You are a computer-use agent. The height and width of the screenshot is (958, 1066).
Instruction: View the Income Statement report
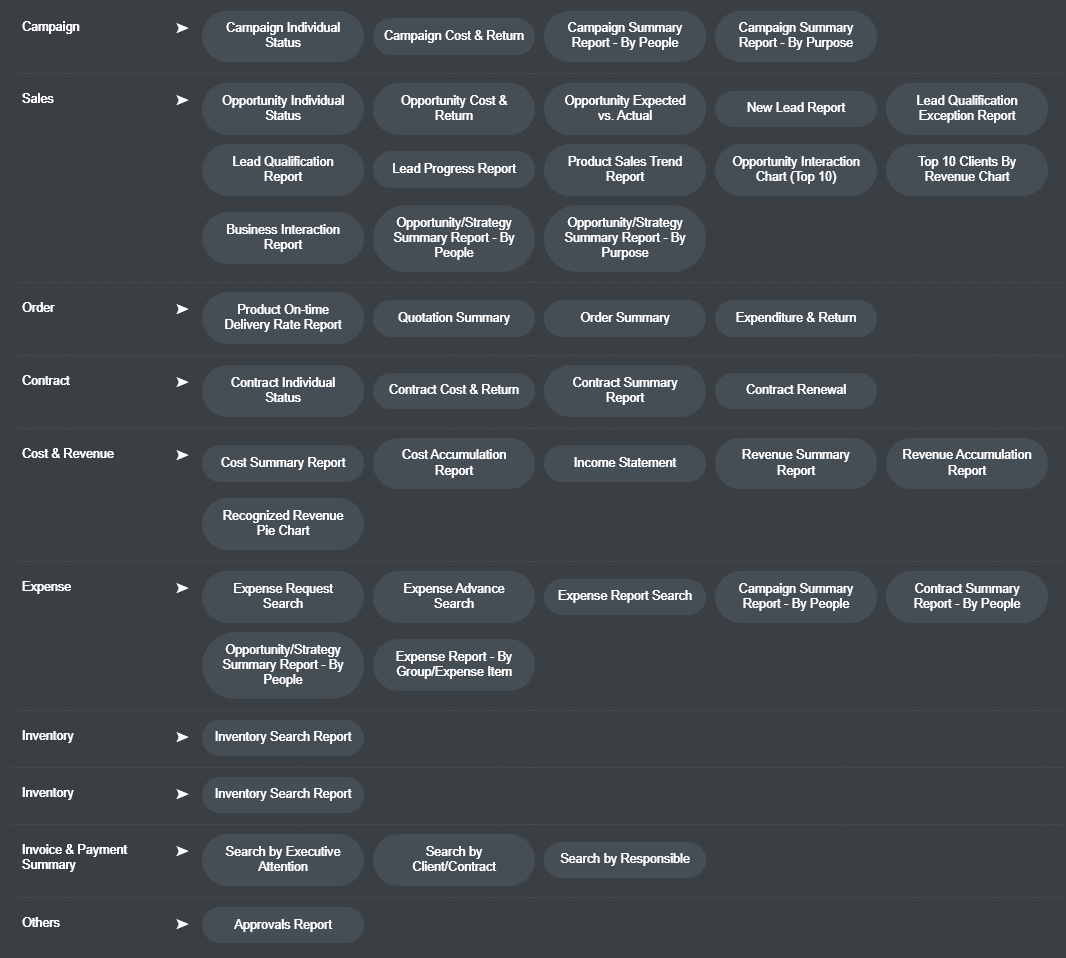(625, 463)
